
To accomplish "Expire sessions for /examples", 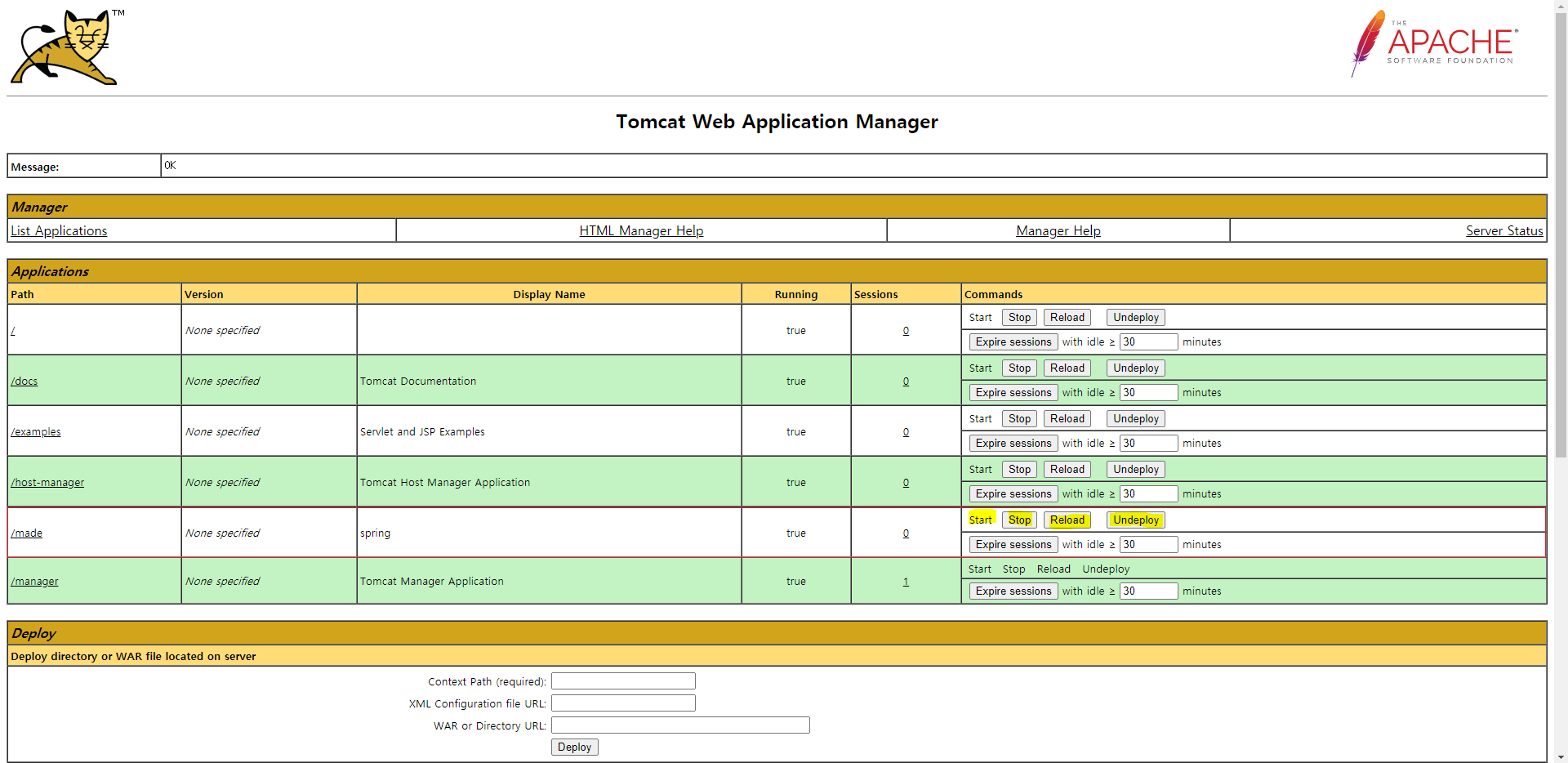I will 1013,444.
